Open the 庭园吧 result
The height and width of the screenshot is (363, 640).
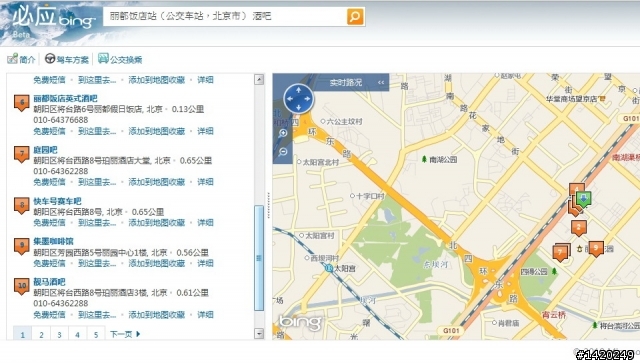pyautogui.click(x=45, y=150)
